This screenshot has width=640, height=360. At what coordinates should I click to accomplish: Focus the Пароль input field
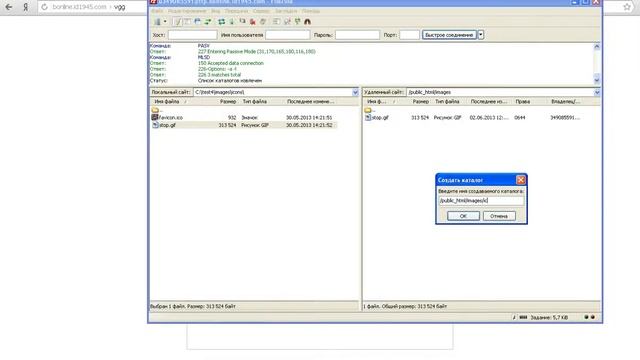point(357,35)
